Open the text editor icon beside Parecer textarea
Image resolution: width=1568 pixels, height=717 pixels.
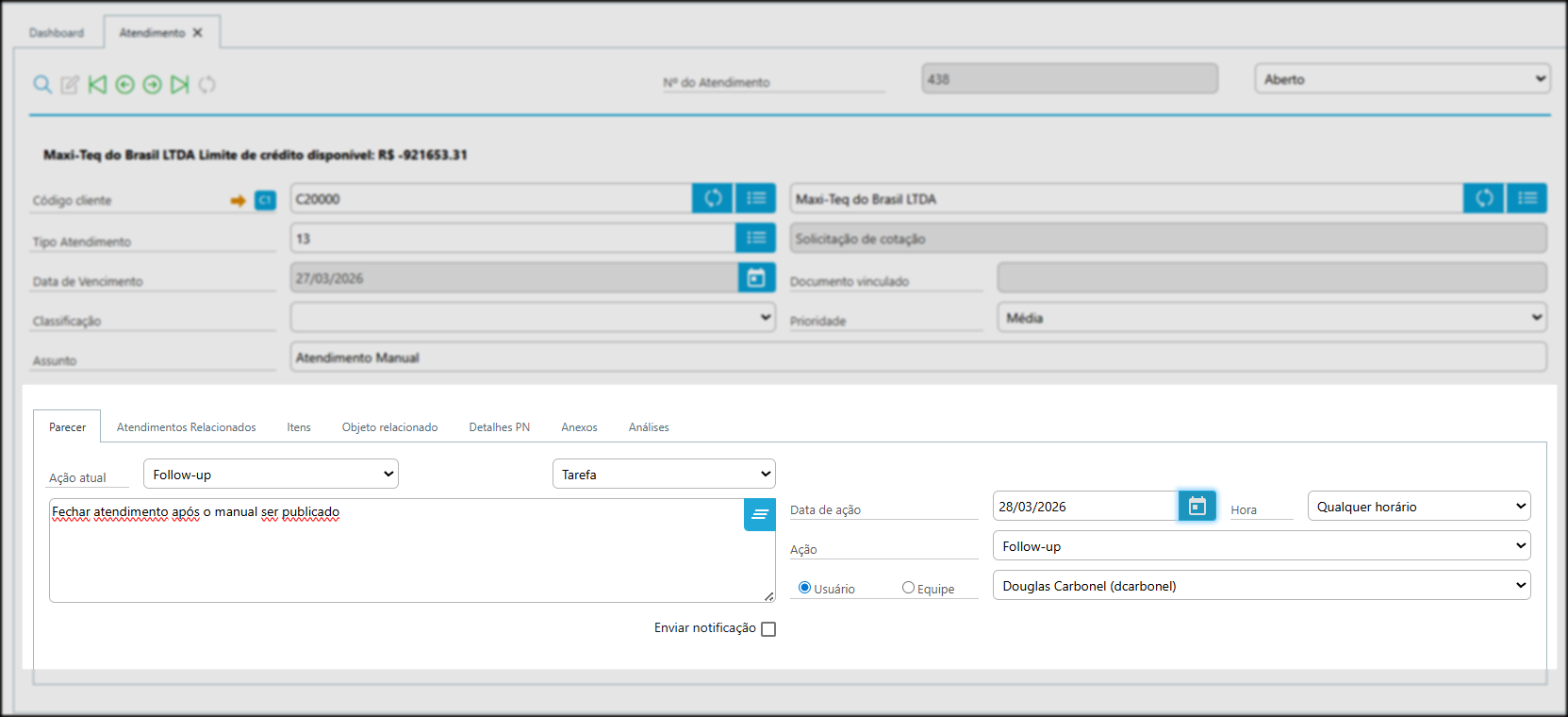coord(759,515)
